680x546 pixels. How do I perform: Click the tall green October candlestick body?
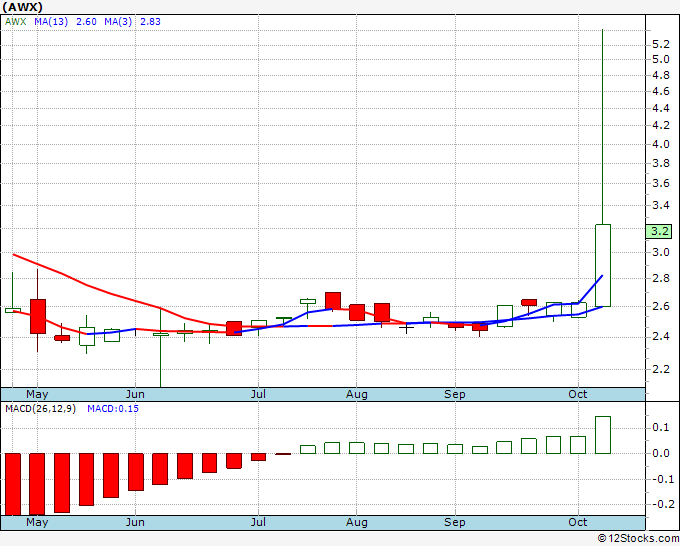603,265
